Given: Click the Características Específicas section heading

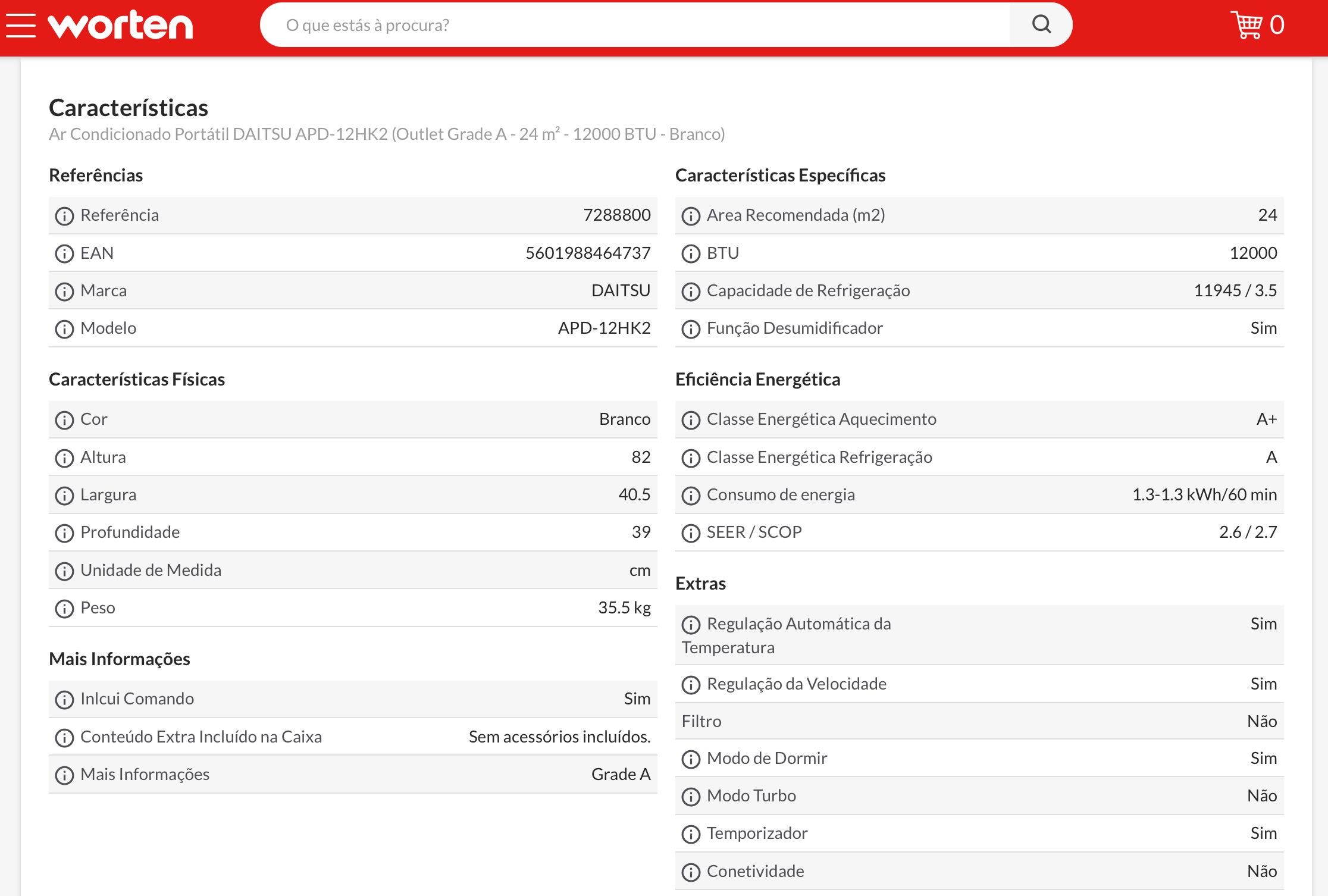Looking at the screenshot, I should [x=780, y=175].
